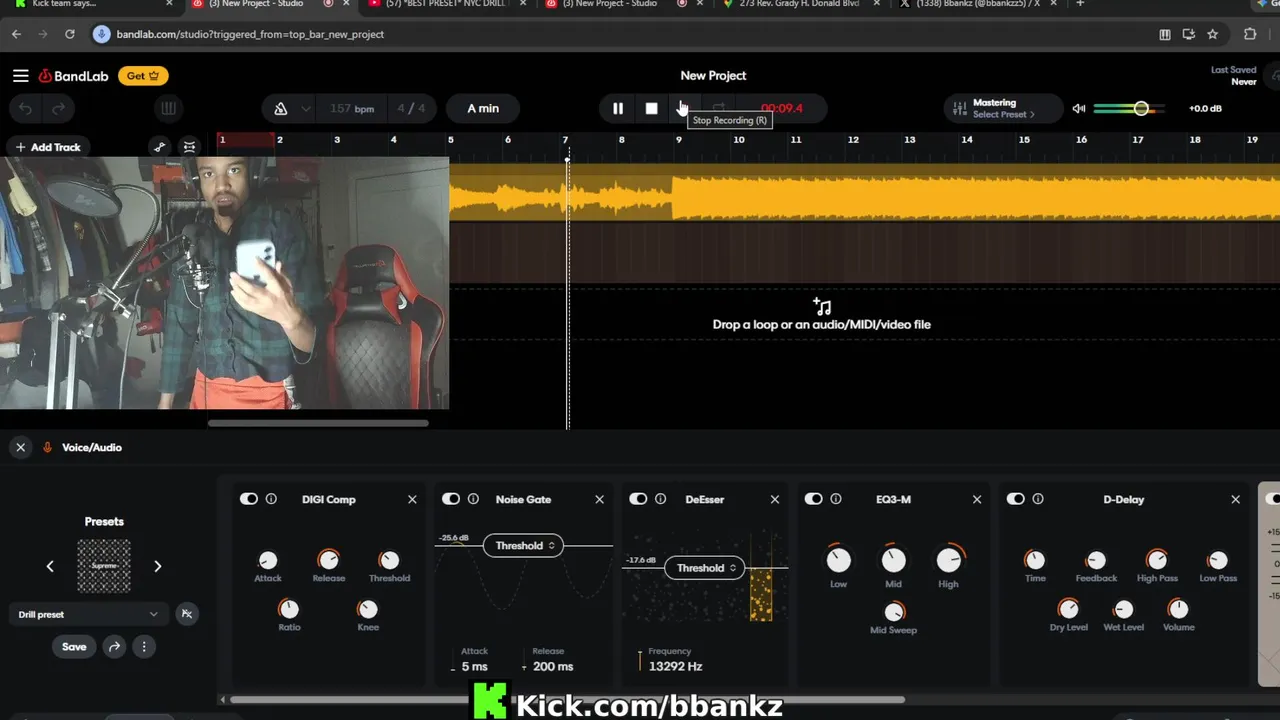The width and height of the screenshot is (1280, 720).
Task: Switch to the Kick team says browser tab
Action: coord(90,5)
